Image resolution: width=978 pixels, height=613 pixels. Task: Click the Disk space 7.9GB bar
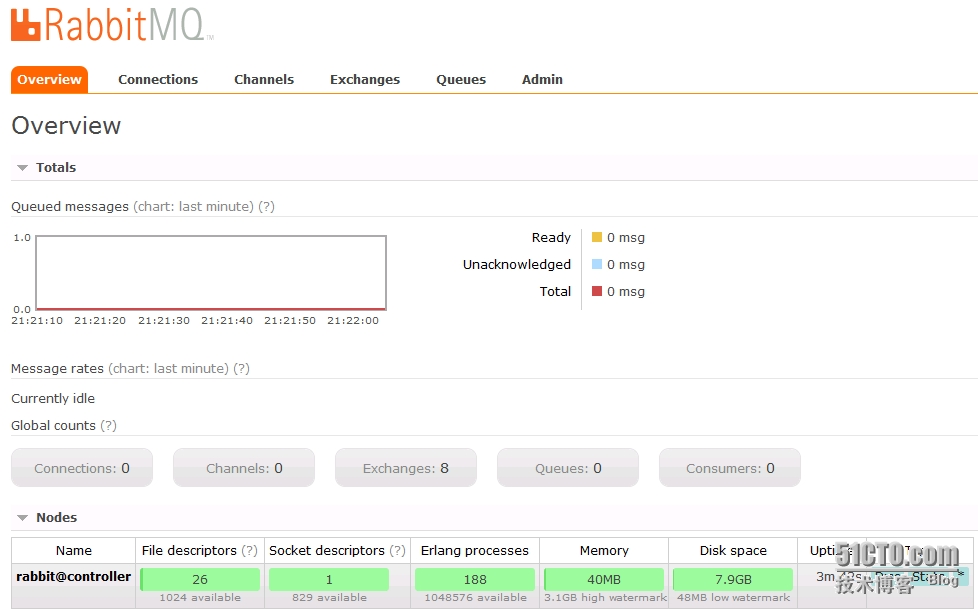pos(733,579)
